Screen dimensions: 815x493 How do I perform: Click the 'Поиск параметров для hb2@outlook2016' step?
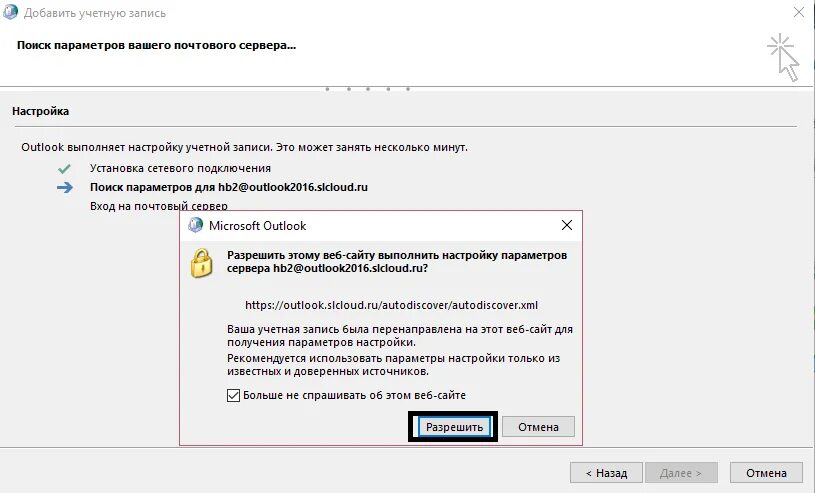click(x=229, y=187)
